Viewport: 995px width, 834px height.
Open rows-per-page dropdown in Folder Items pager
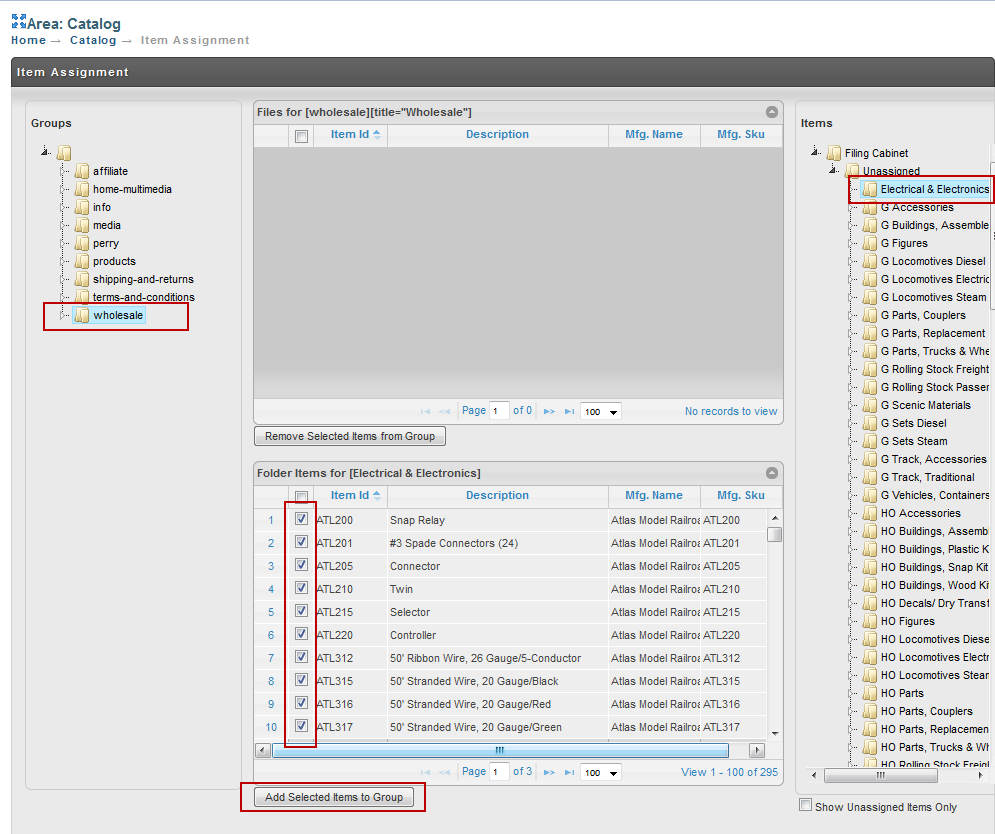click(x=600, y=772)
